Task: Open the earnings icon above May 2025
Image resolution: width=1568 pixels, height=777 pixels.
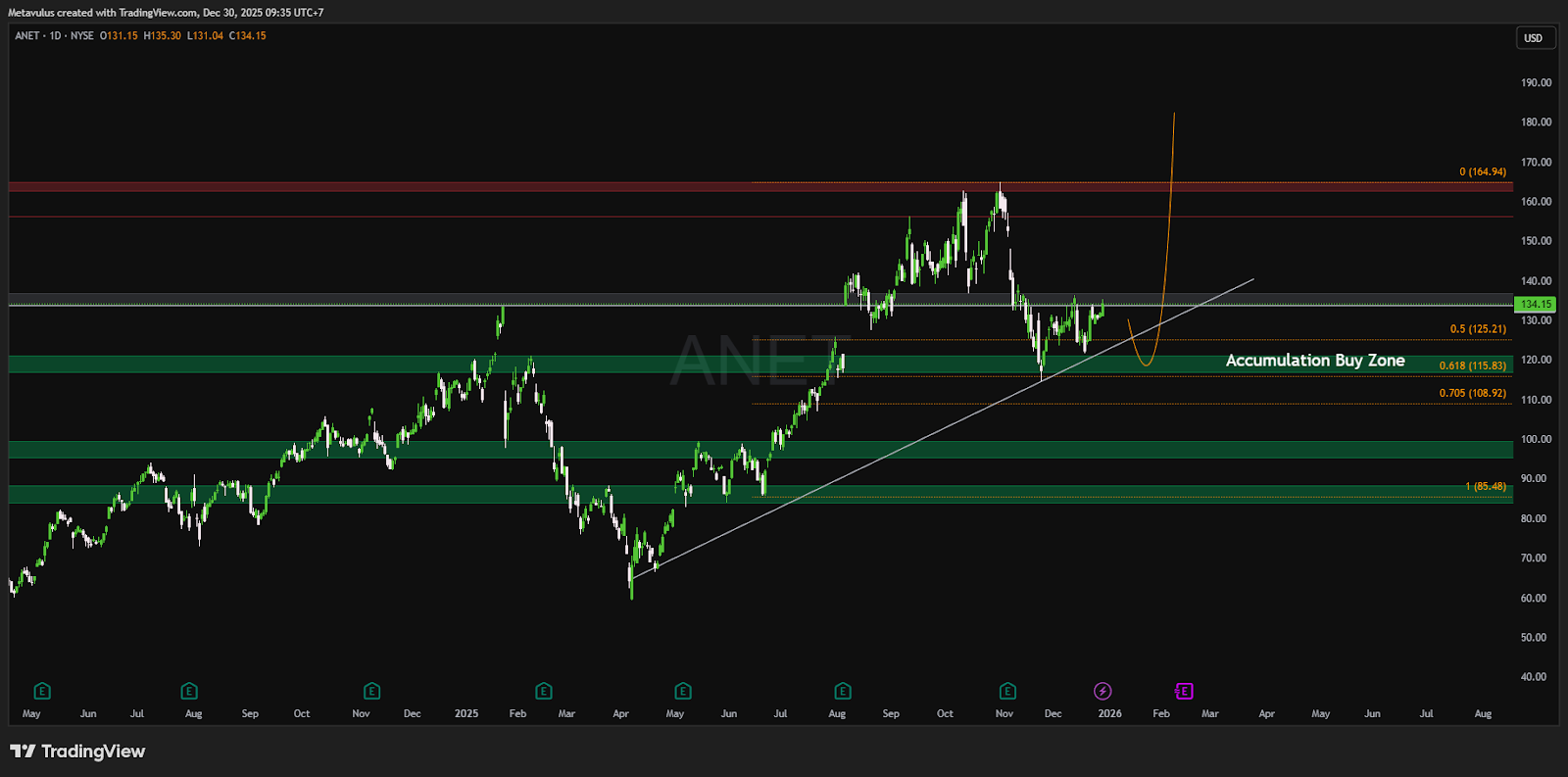Action: (x=683, y=691)
